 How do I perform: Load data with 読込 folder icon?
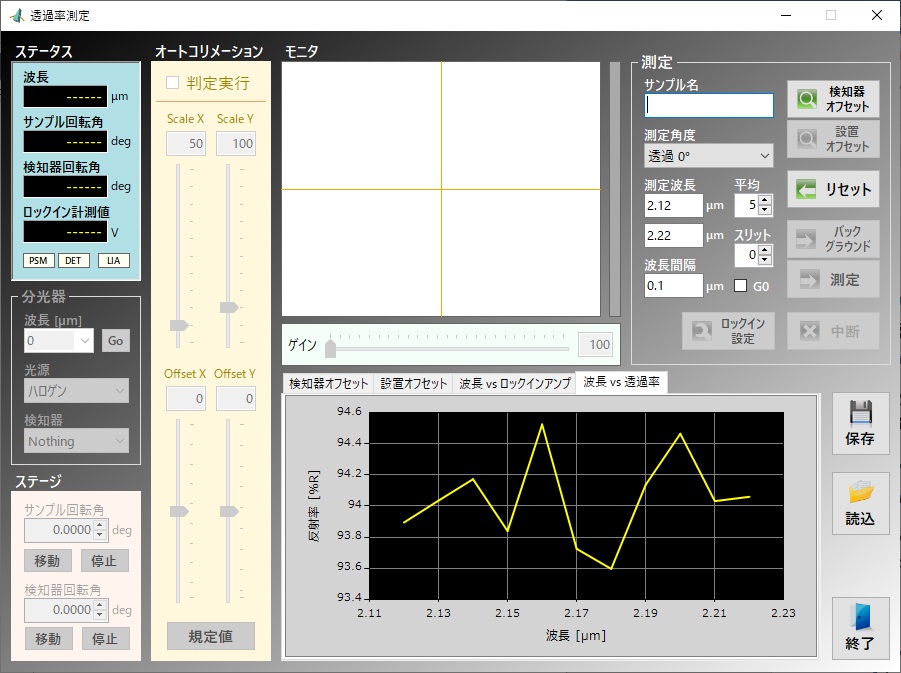click(860, 503)
